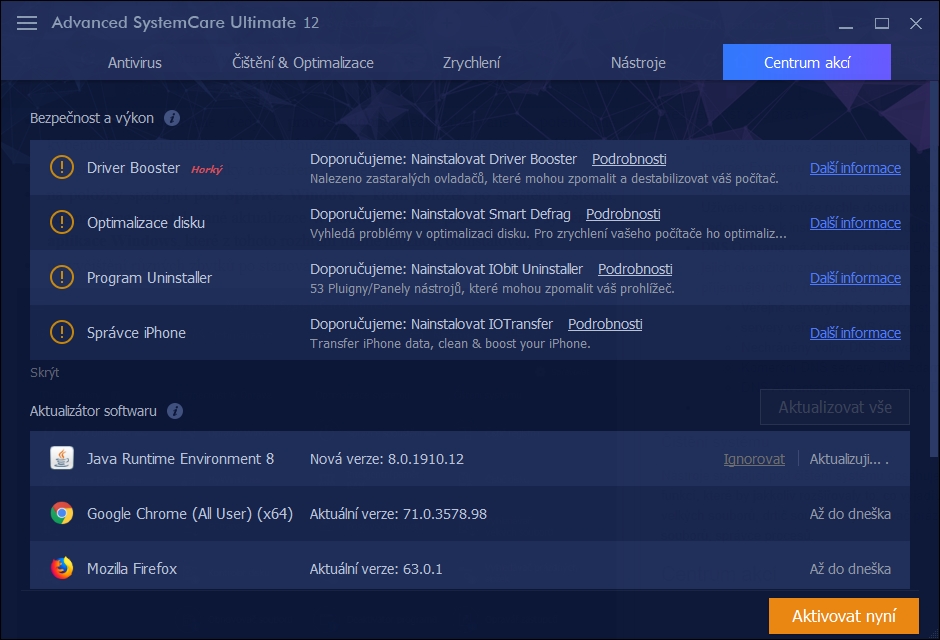Click the info icon next to Aktualizátor softwaru
This screenshot has height=640, width=940.
[x=176, y=411]
